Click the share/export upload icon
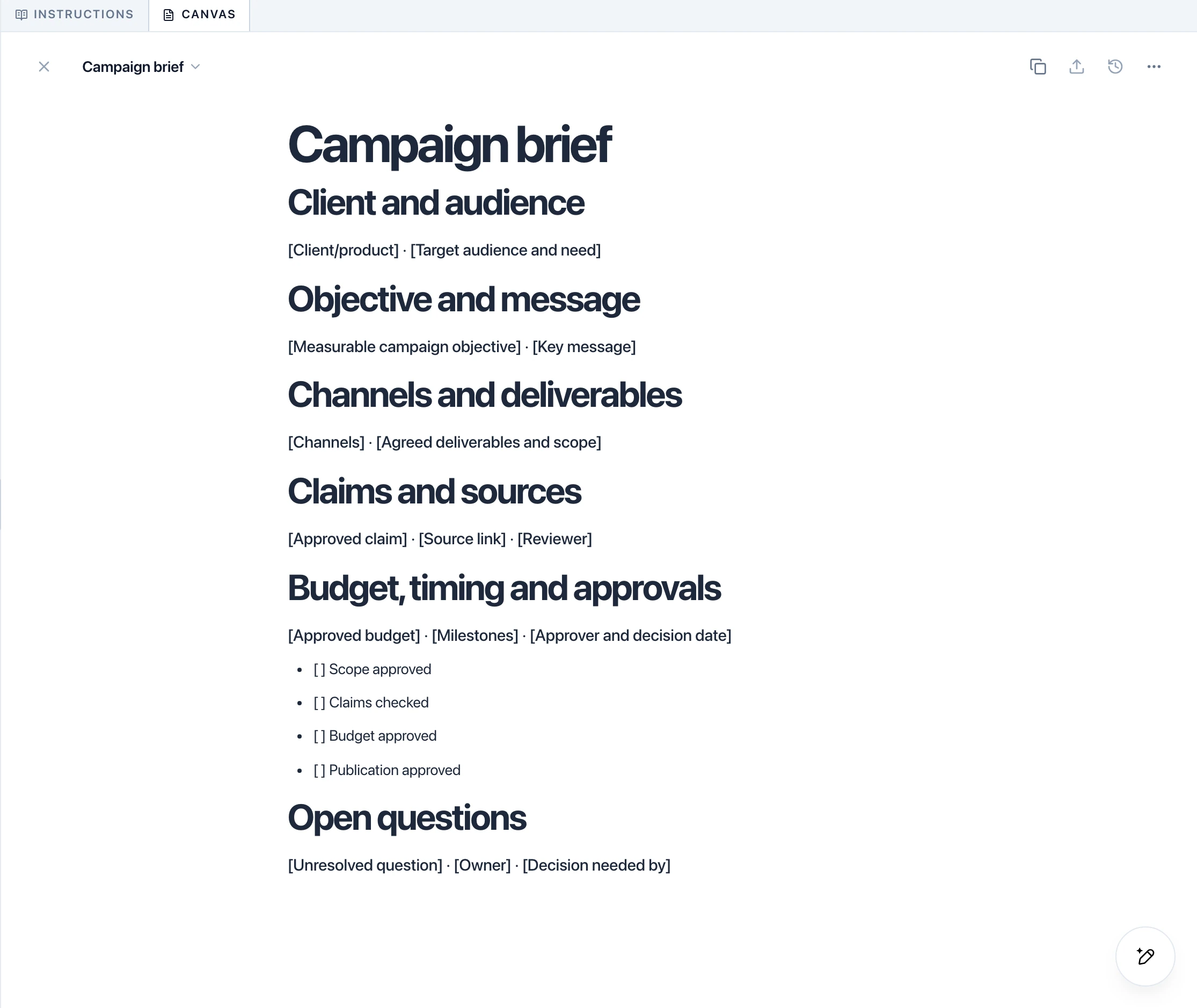Viewport: 1197px width, 1008px height. tap(1076, 67)
